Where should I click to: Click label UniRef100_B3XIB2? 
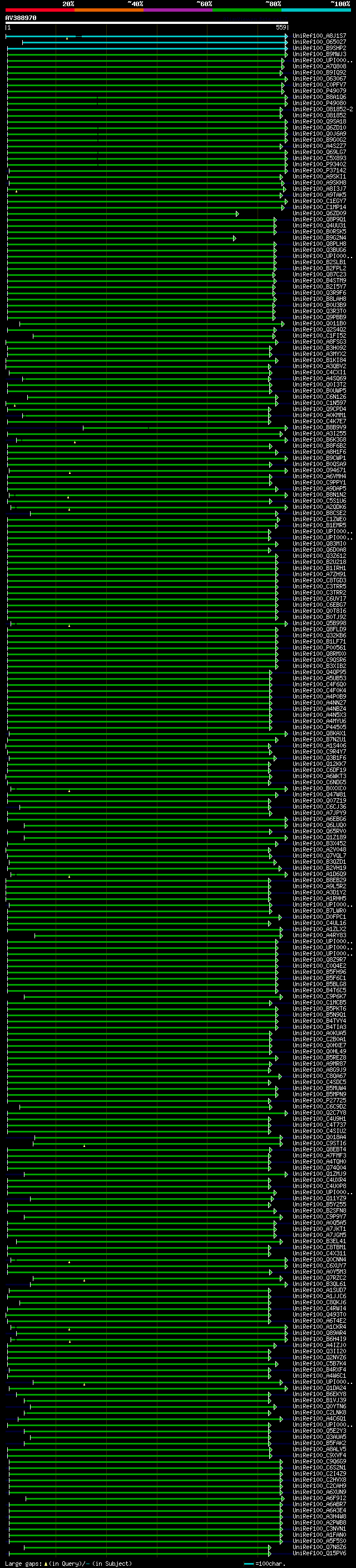coord(319,666)
